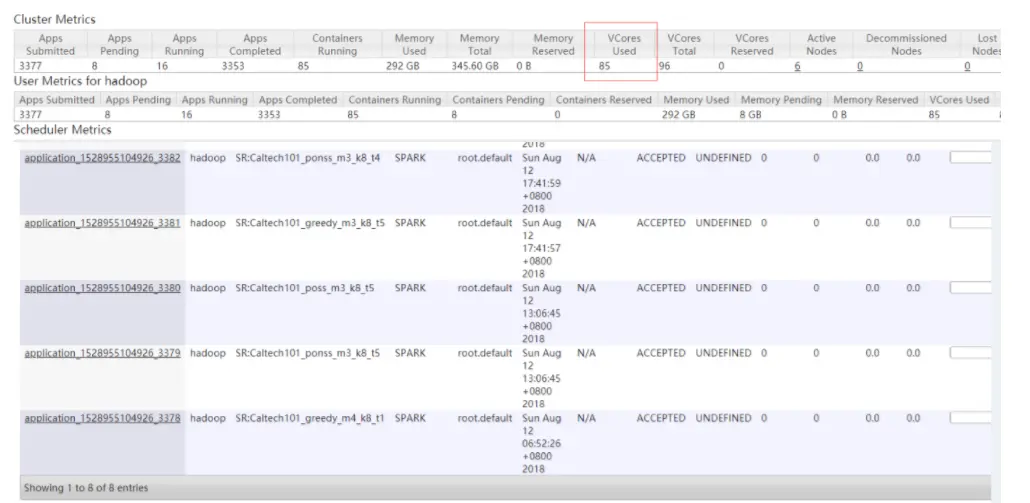Select the Cluster Metrics heading
The image size is (1030, 503).
point(55,20)
